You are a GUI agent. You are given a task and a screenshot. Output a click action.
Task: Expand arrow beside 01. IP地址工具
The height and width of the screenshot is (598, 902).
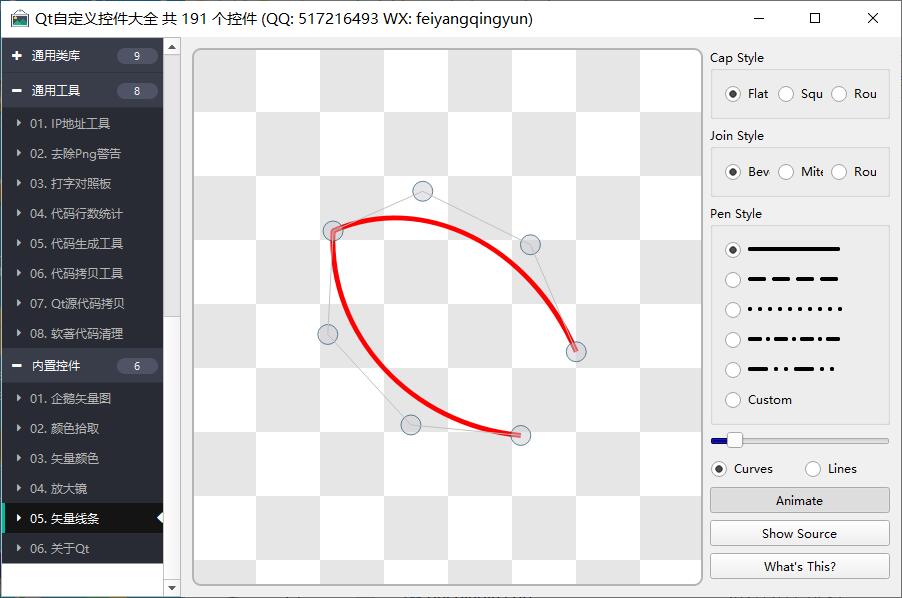[x=19, y=124]
